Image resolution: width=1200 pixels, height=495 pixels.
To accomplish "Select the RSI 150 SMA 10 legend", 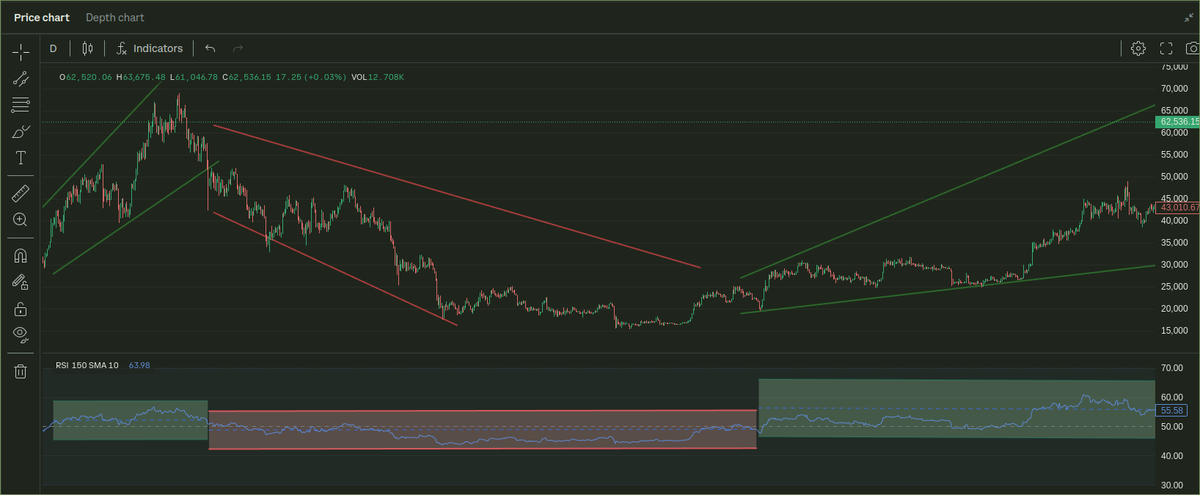I will [x=88, y=366].
